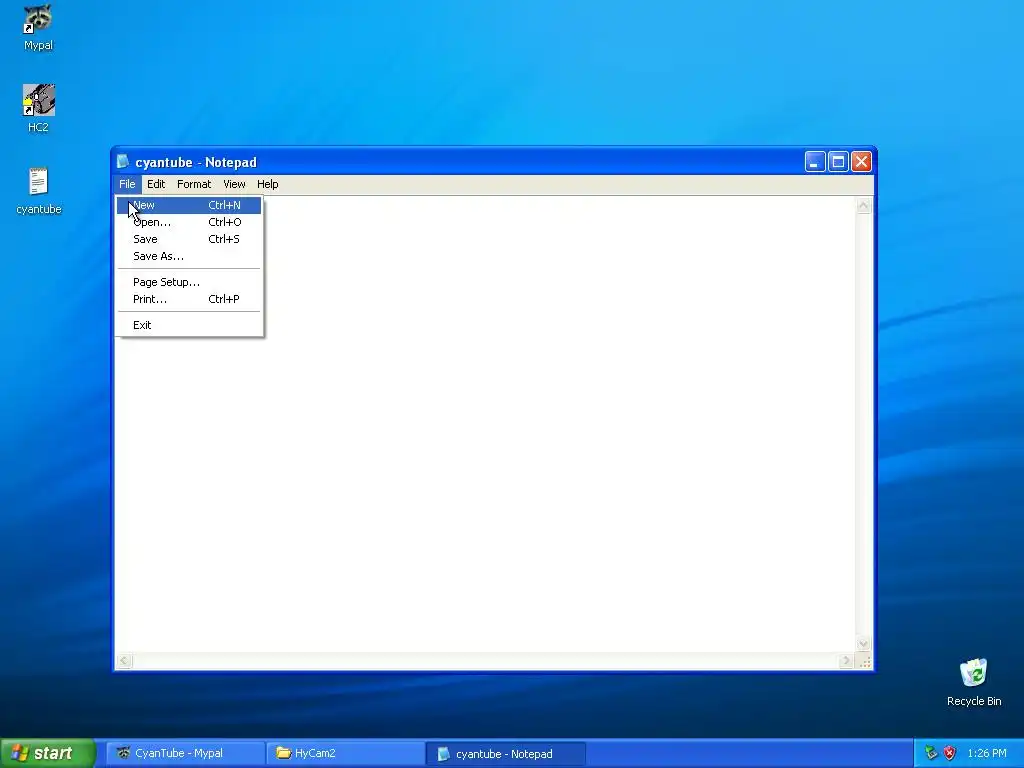Click the horizontal scrollbar left arrow
This screenshot has height=768, width=1024.
[x=124, y=661]
